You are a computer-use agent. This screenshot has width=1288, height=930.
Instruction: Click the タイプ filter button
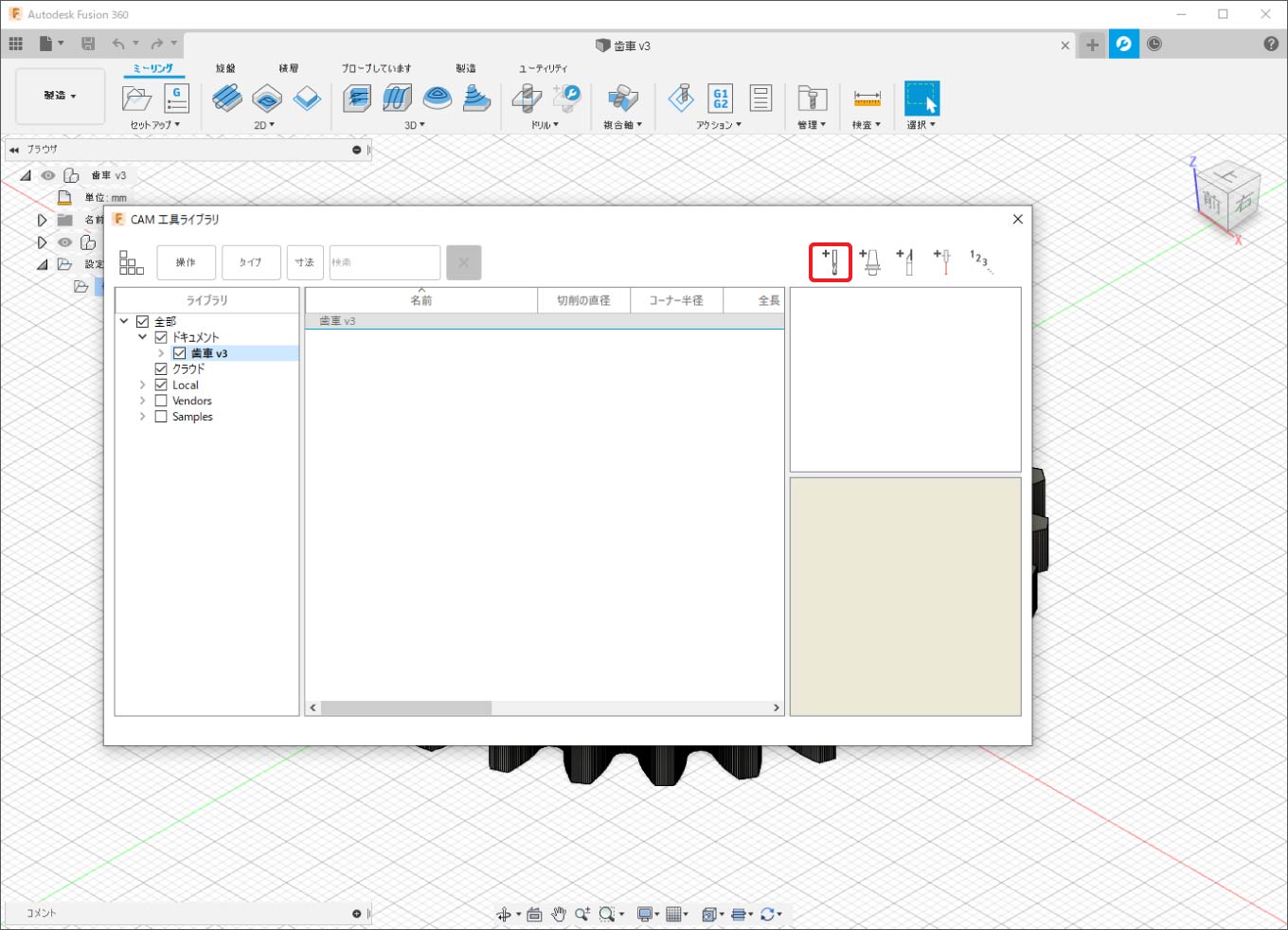(x=251, y=262)
